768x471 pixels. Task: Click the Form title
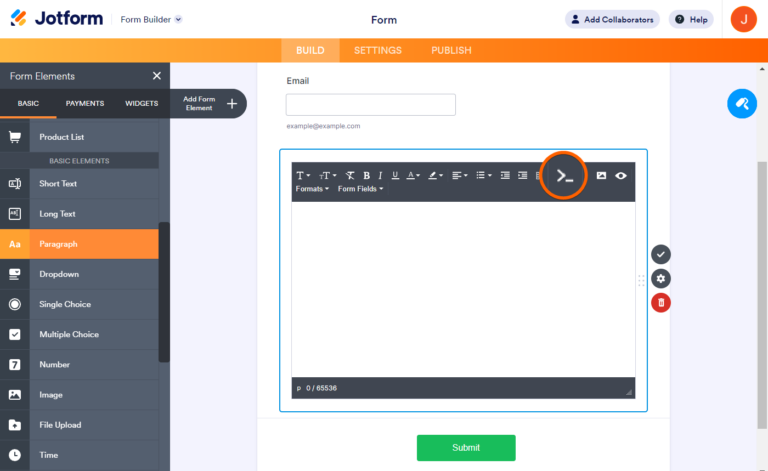tap(384, 20)
